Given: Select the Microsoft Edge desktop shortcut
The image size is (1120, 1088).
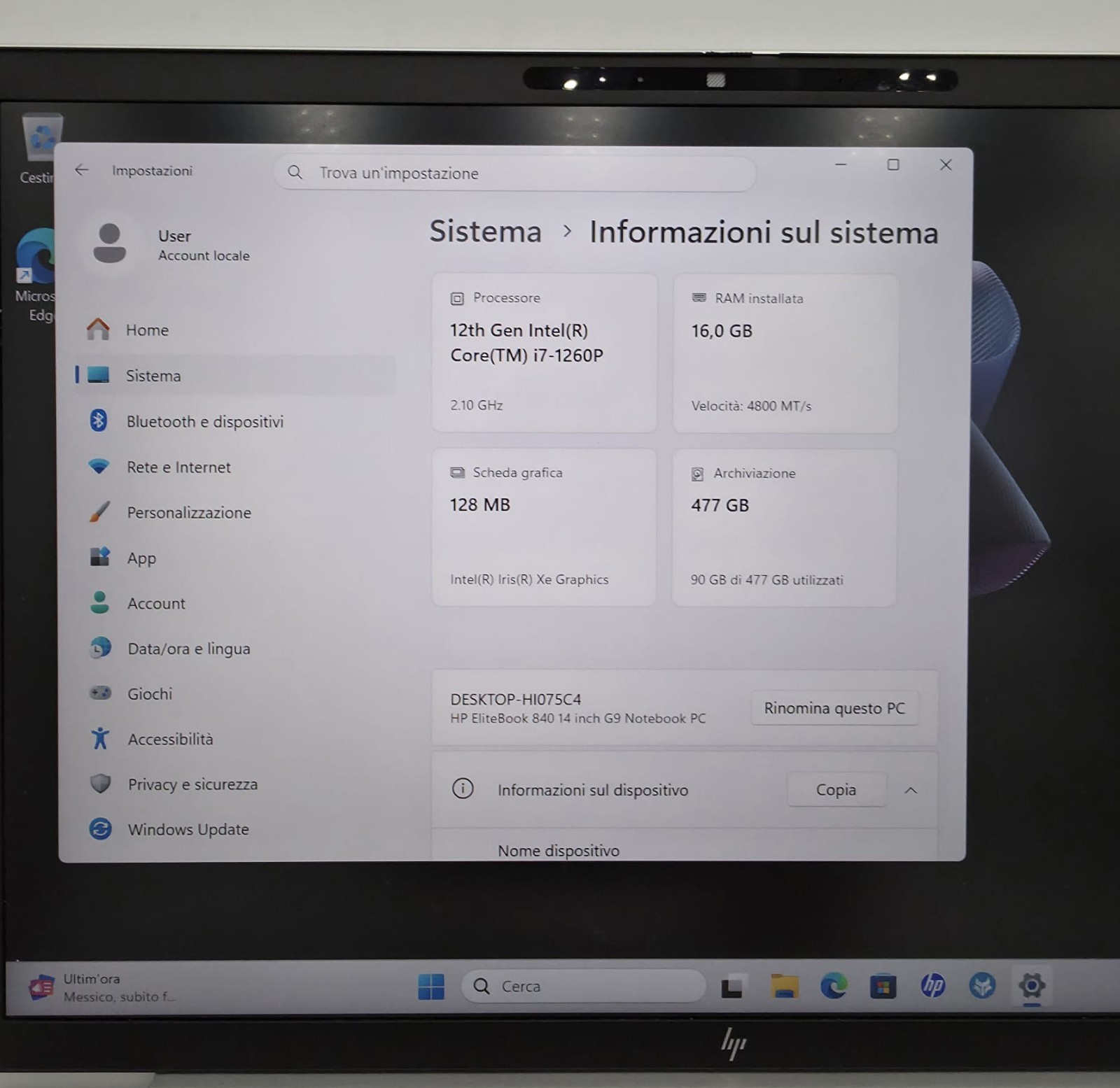Looking at the screenshot, I should (x=36, y=275).
